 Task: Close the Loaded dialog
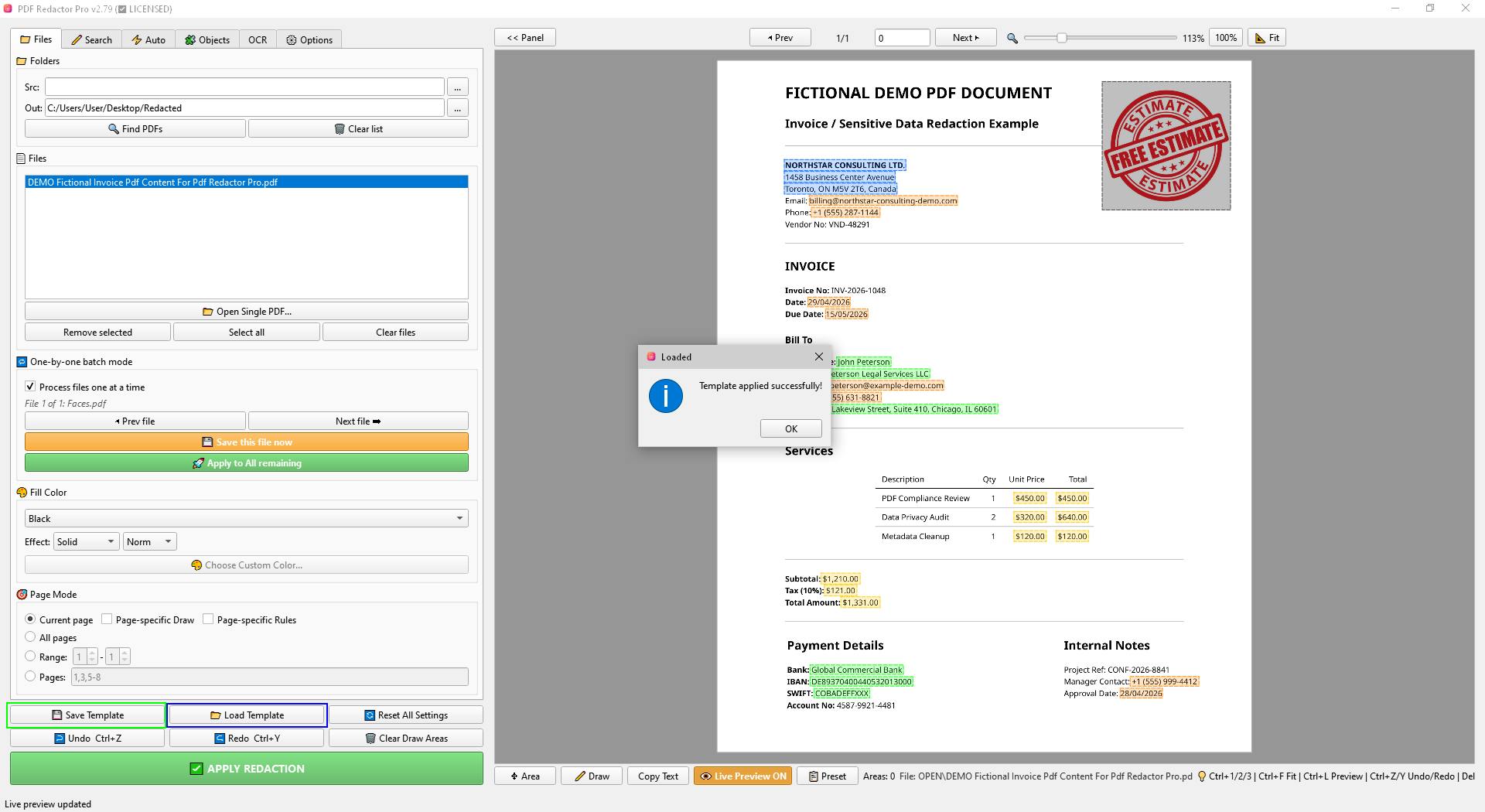818,357
